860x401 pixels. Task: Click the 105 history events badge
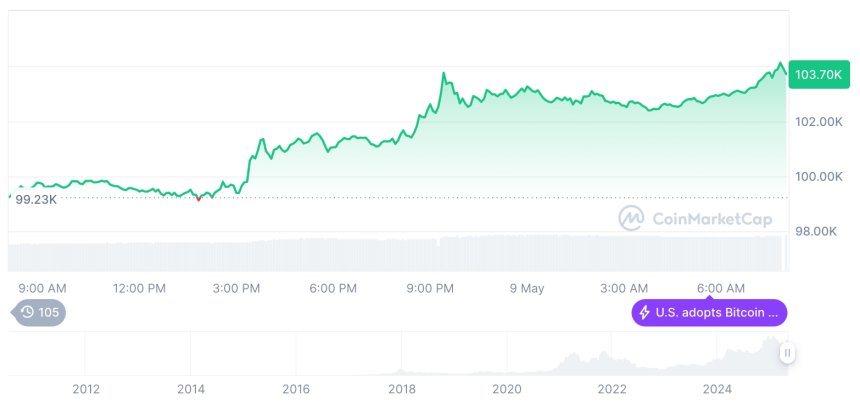(x=40, y=313)
